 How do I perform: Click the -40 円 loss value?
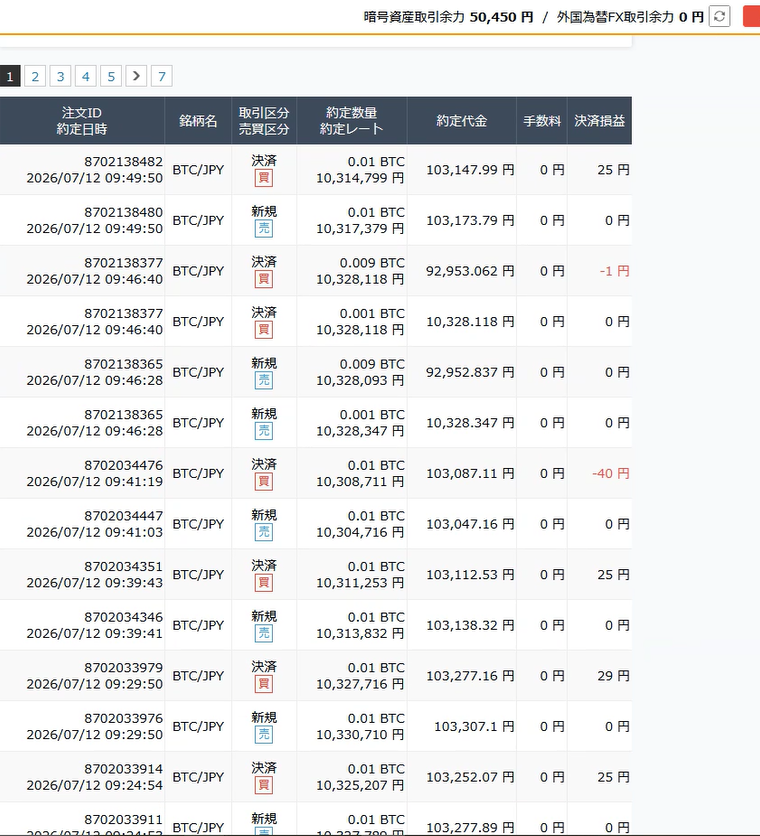611,473
